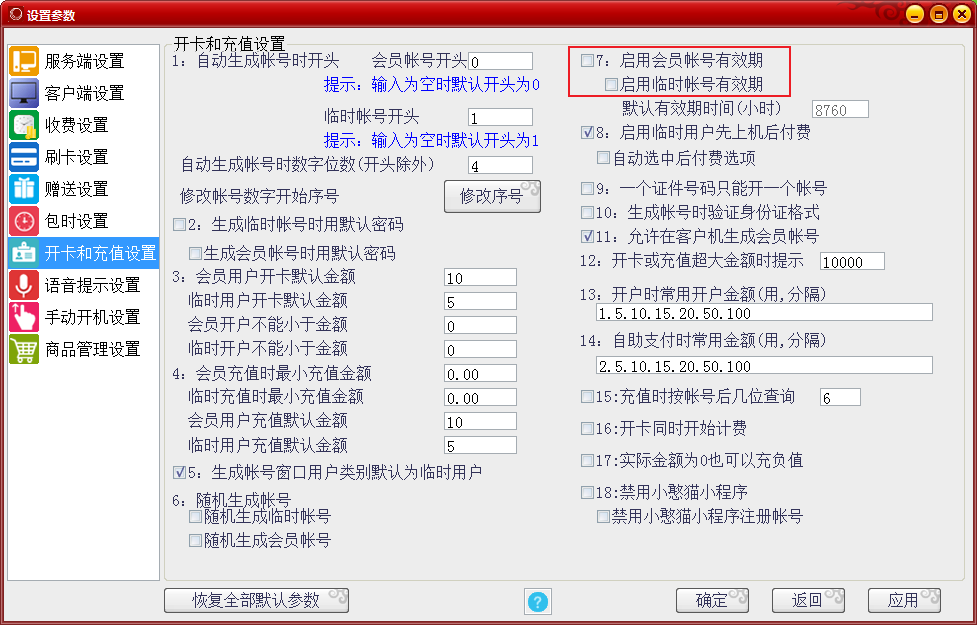Select the 刷卡设置 card icon

[x=24, y=157]
